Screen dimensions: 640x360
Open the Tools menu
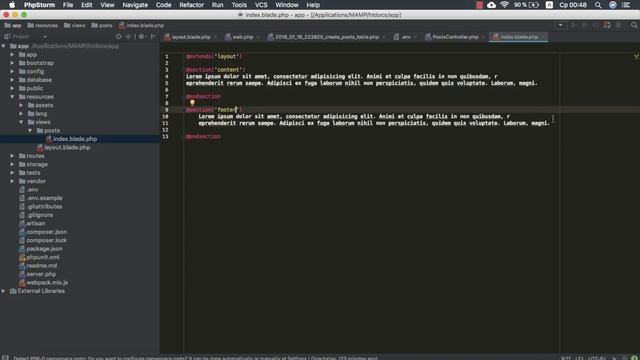point(239,5)
